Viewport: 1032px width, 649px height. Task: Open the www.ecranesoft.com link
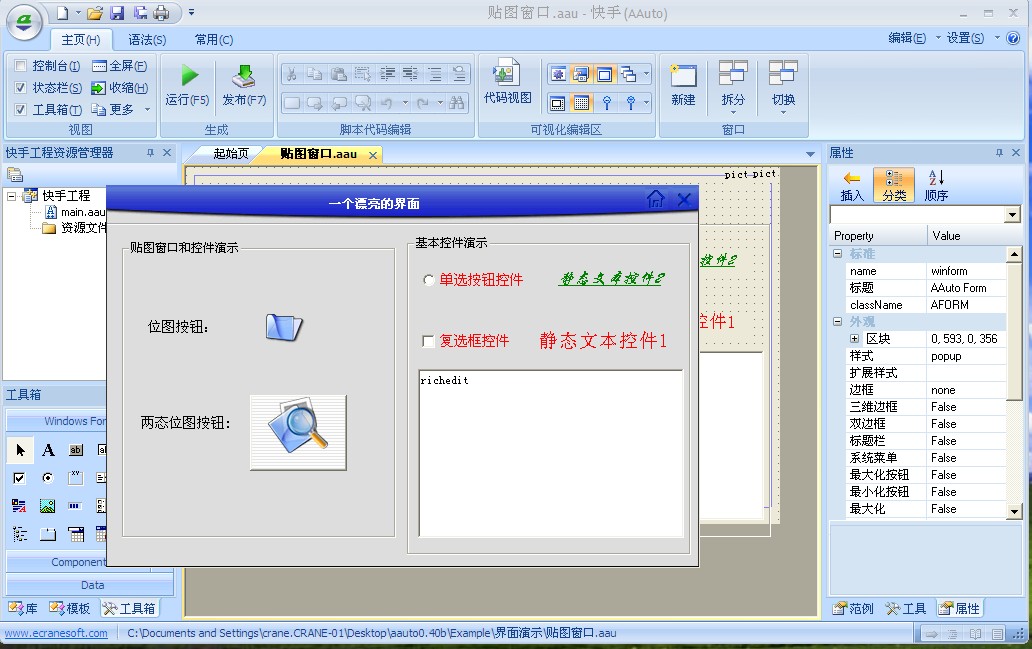tap(56, 633)
